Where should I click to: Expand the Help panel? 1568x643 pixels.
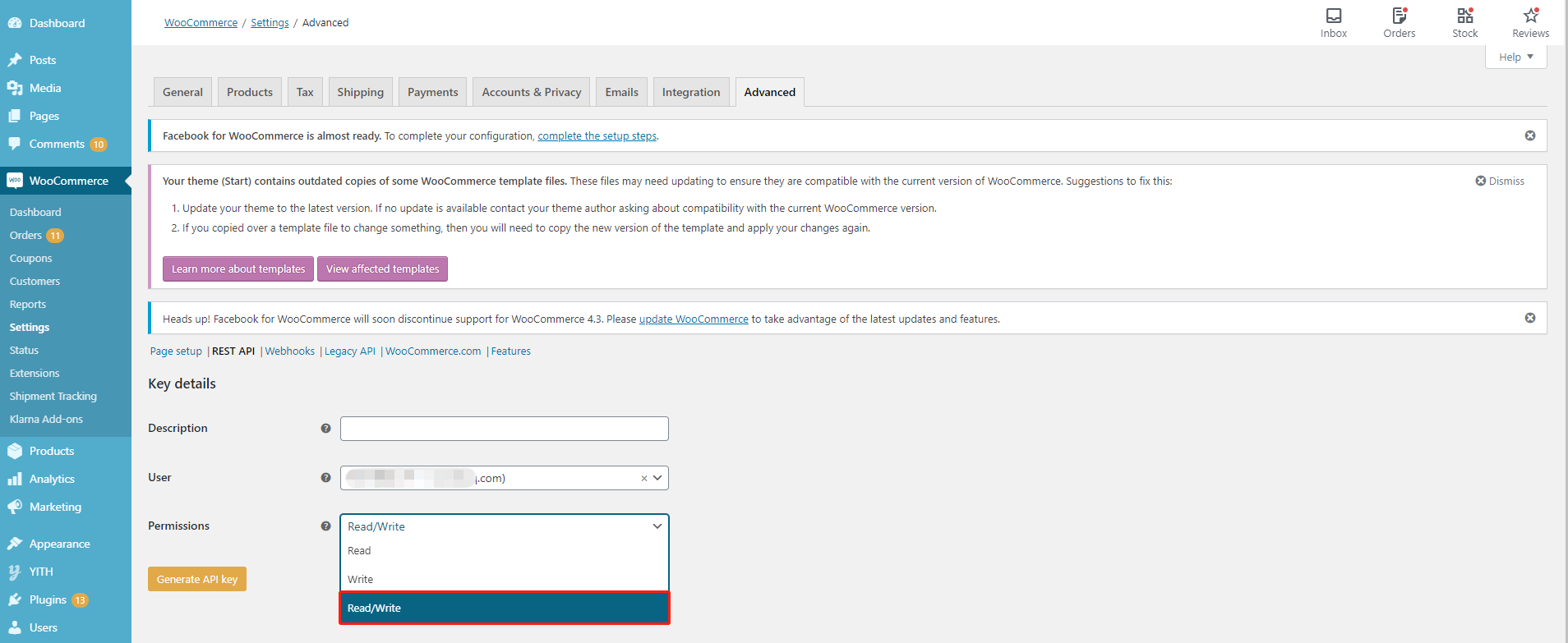pos(1515,57)
